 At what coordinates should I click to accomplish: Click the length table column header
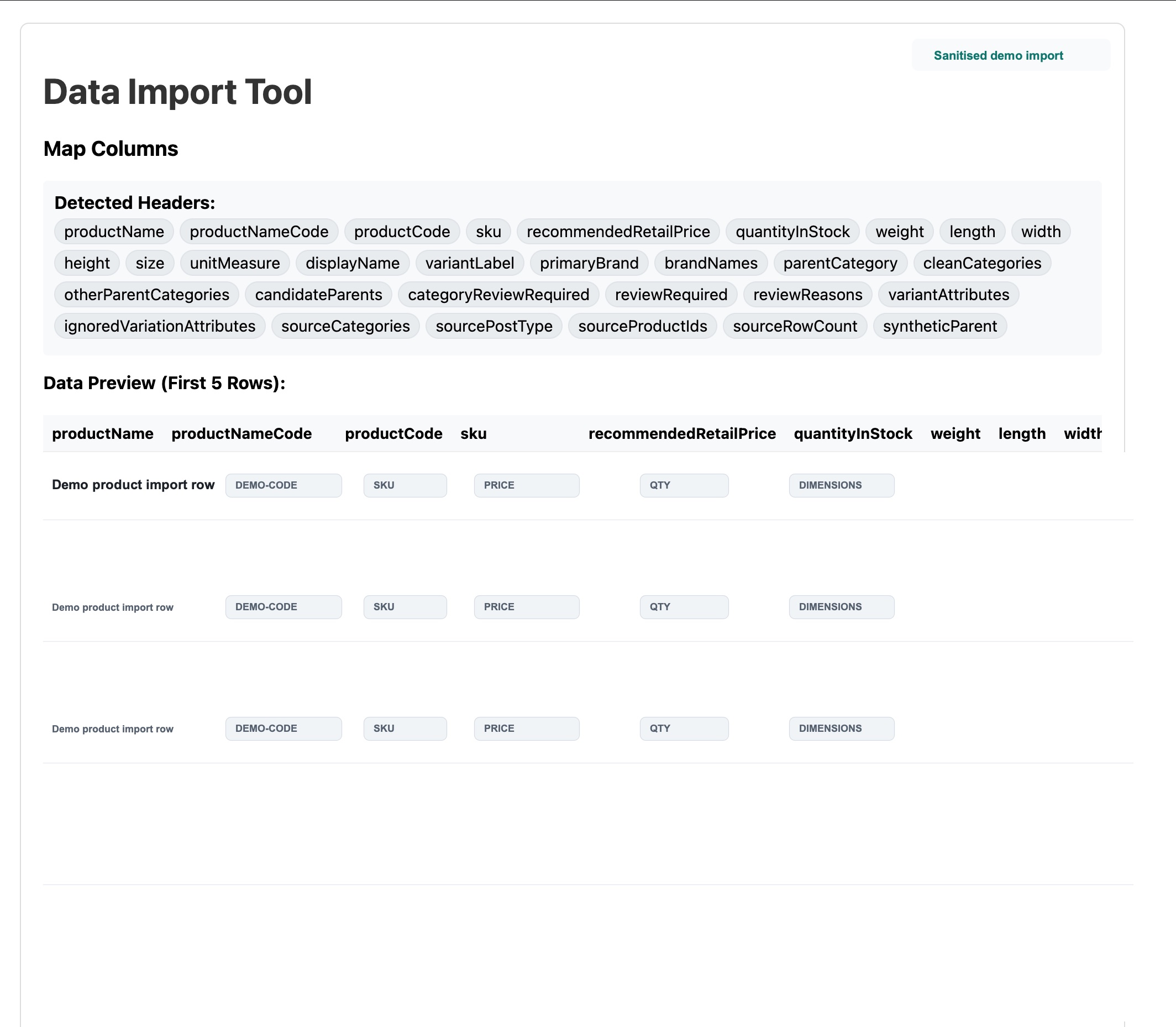tap(1022, 434)
